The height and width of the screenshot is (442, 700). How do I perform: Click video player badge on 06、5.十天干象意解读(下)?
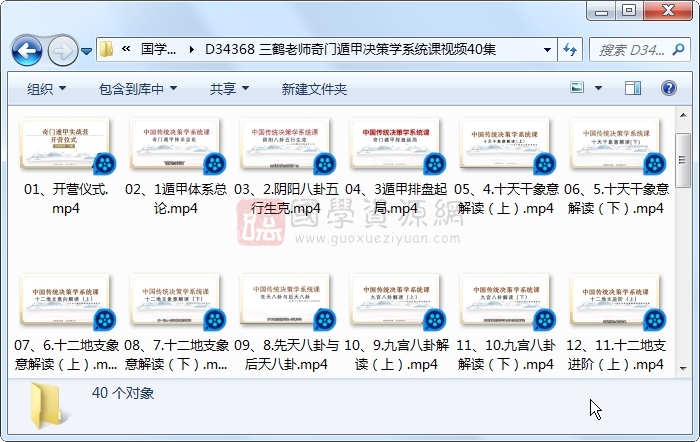[x=654, y=164]
